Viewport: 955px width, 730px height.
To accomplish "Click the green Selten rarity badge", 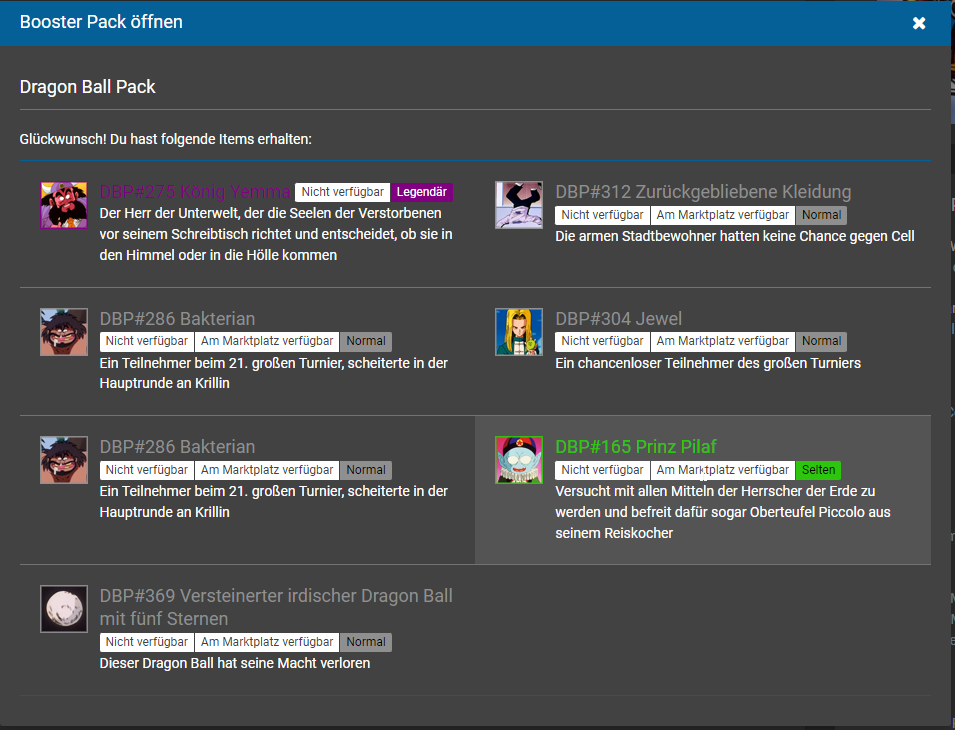I will (x=818, y=470).
